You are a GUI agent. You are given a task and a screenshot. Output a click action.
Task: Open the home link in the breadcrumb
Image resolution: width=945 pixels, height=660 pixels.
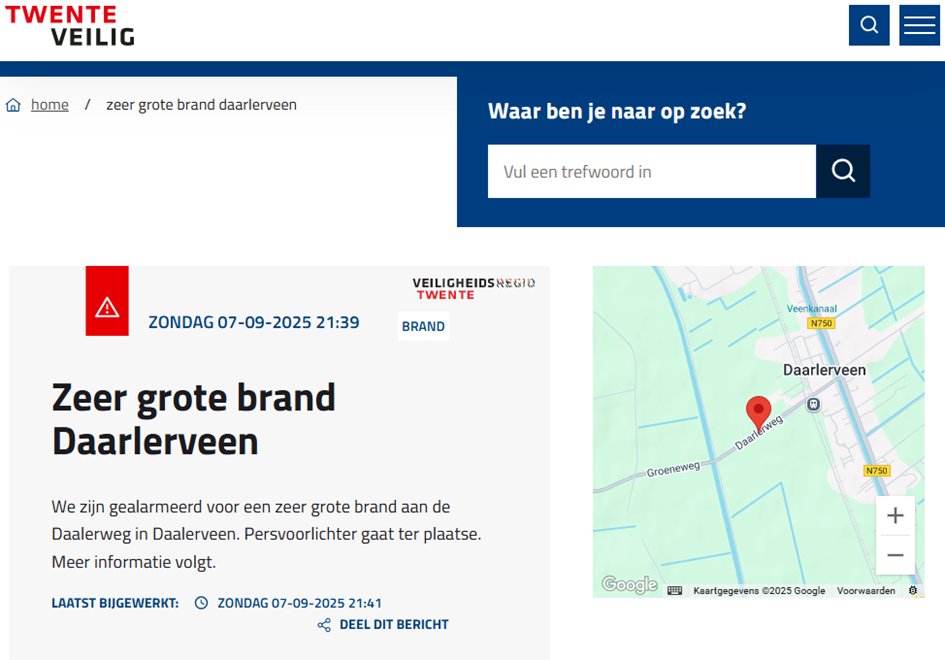point(50,104)
